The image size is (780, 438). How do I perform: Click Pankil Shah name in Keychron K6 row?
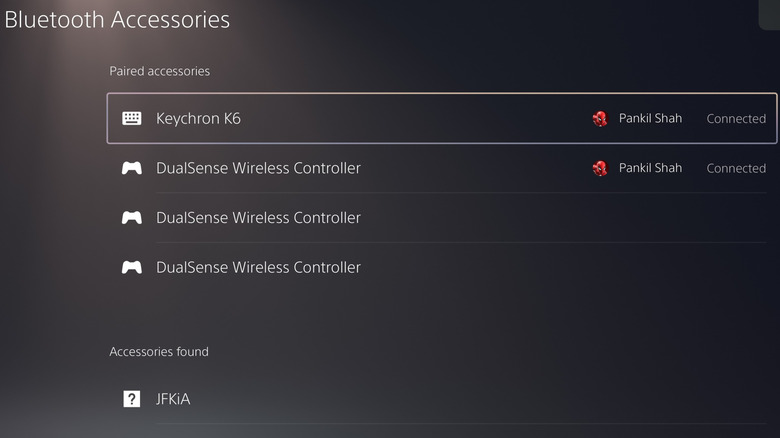tap(650, 118)
